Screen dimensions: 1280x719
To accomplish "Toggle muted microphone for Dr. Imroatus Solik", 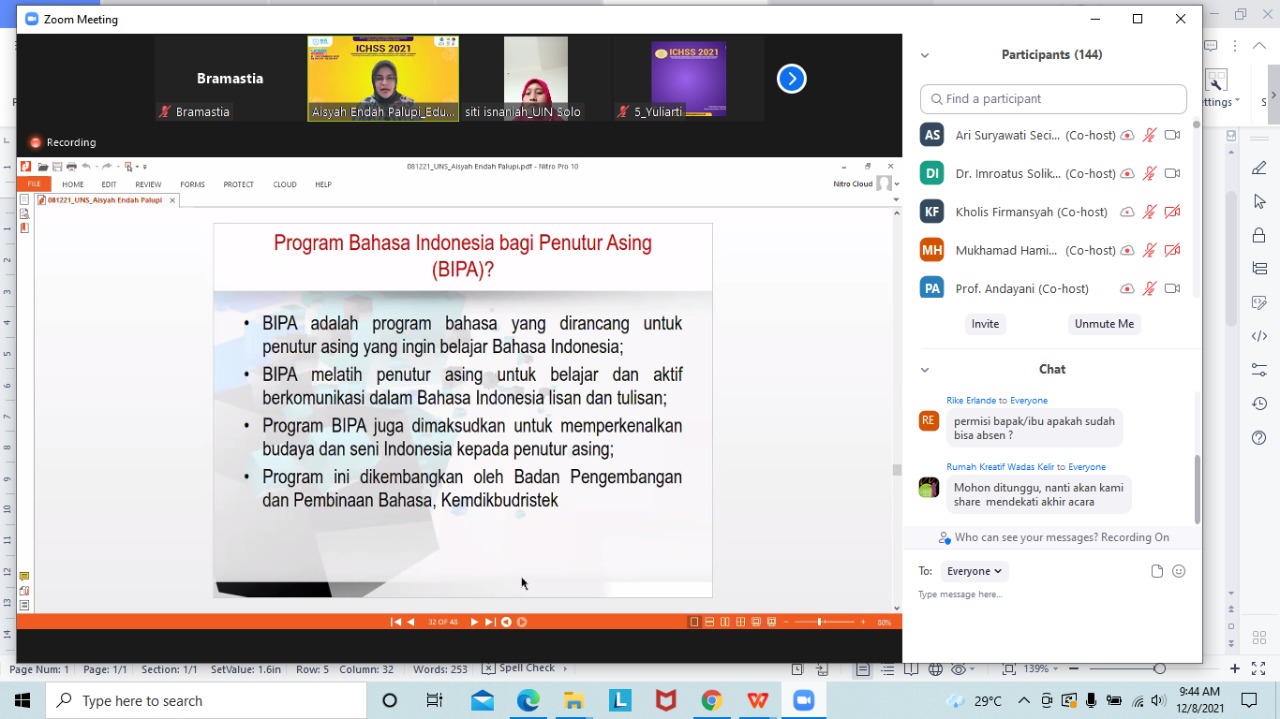I will point(1150,174).
